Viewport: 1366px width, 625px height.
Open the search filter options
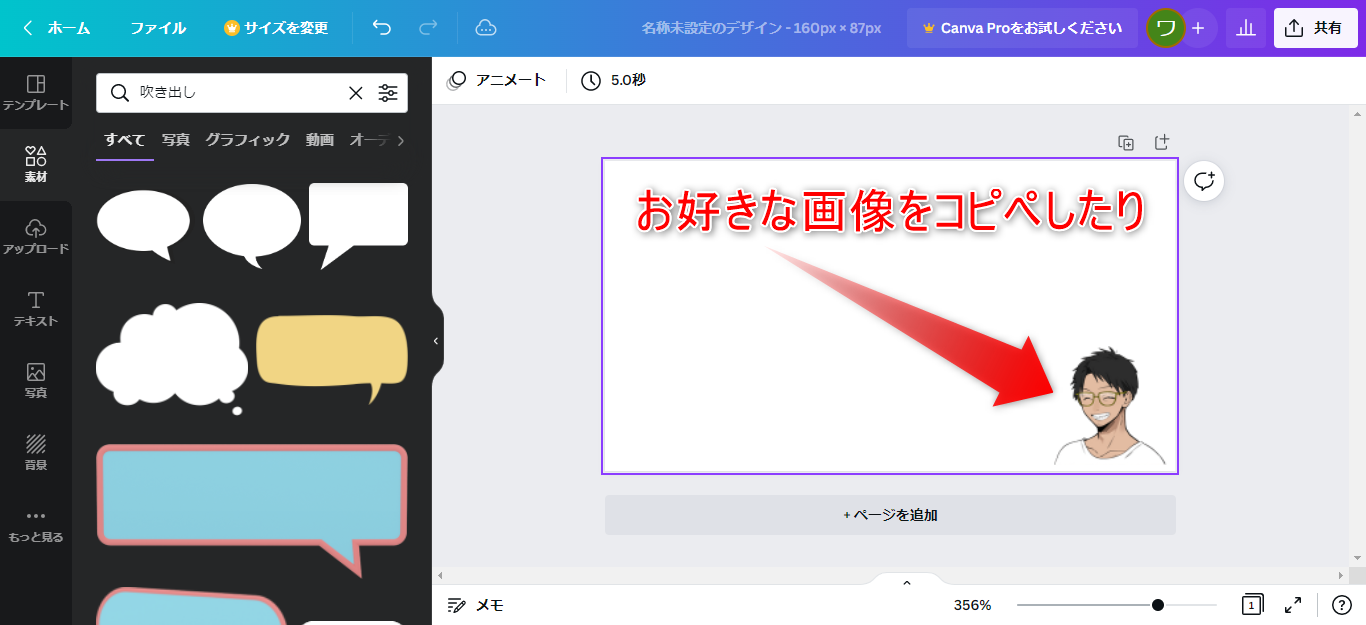[x=388, y=93]
